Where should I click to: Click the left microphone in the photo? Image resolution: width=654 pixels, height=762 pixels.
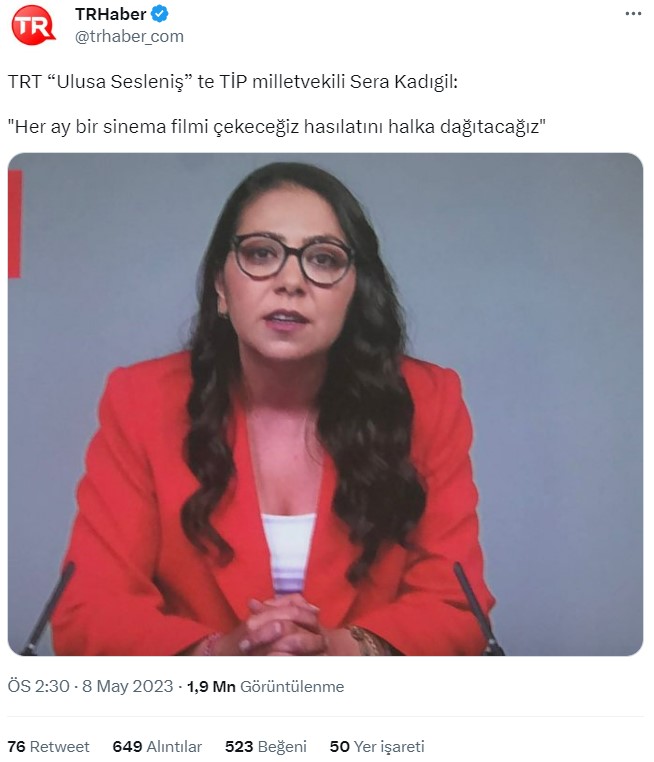(x=48, y=610)
